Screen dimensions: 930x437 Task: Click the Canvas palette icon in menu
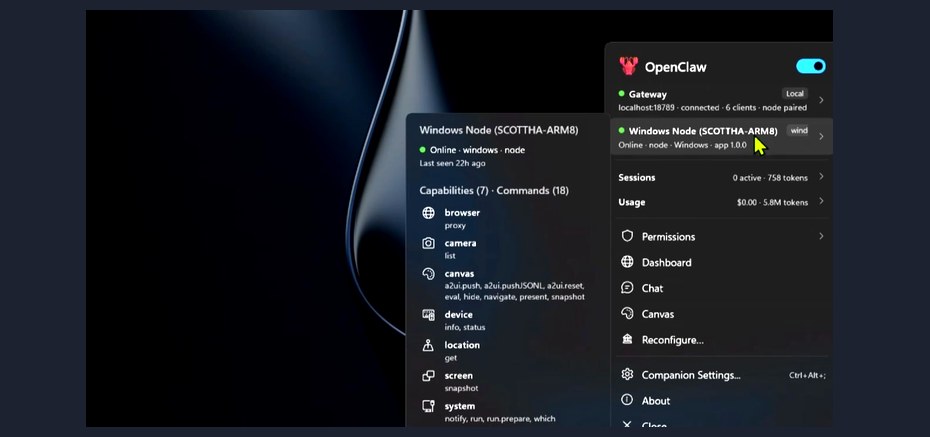coord(627,314)
